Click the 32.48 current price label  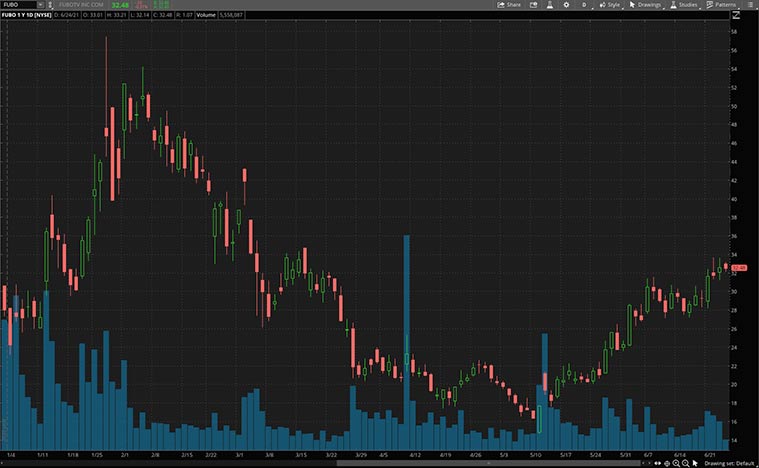click(x=740, y=268)
